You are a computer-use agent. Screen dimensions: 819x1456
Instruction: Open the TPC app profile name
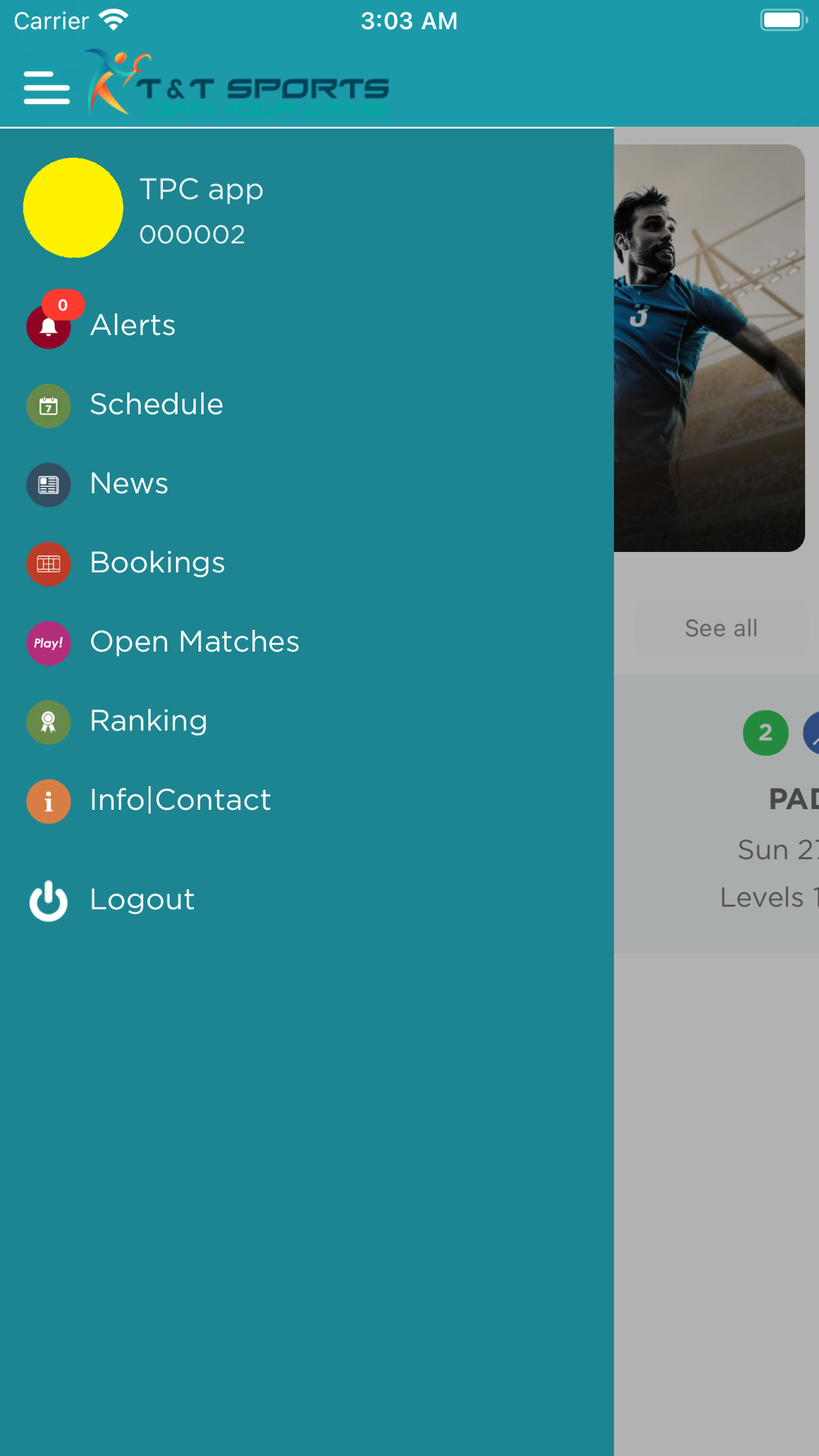[201, 189]
